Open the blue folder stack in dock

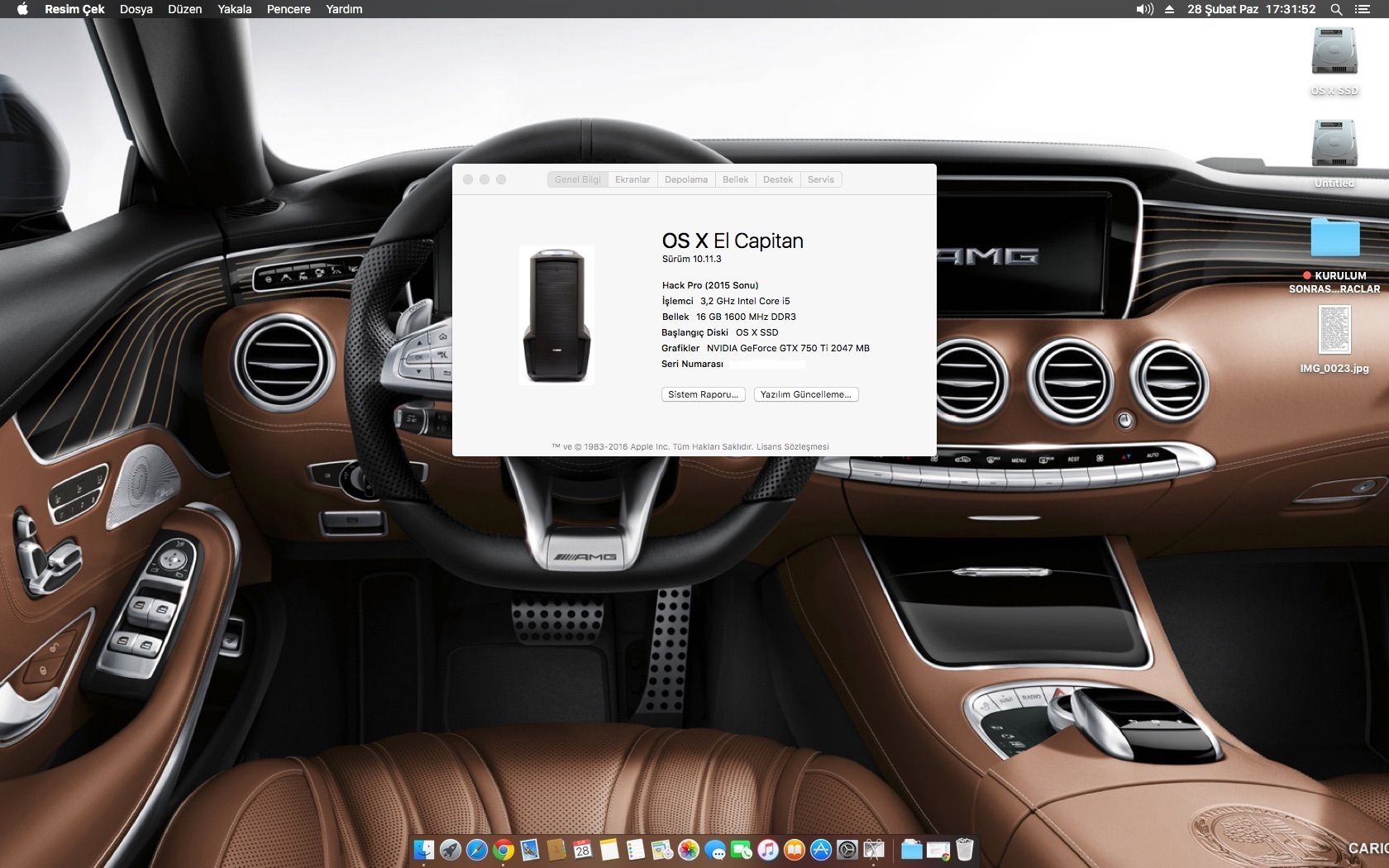coord(912,849)
